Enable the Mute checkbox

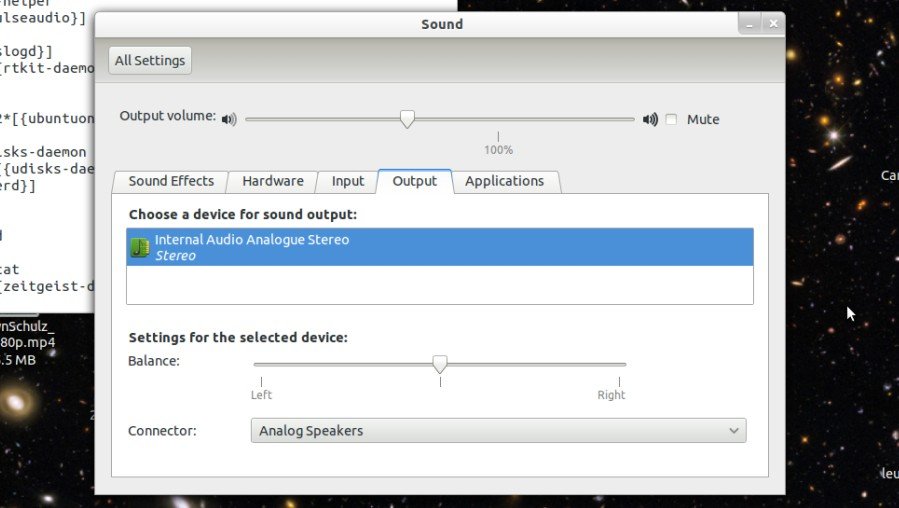click(x=671, y=120)
